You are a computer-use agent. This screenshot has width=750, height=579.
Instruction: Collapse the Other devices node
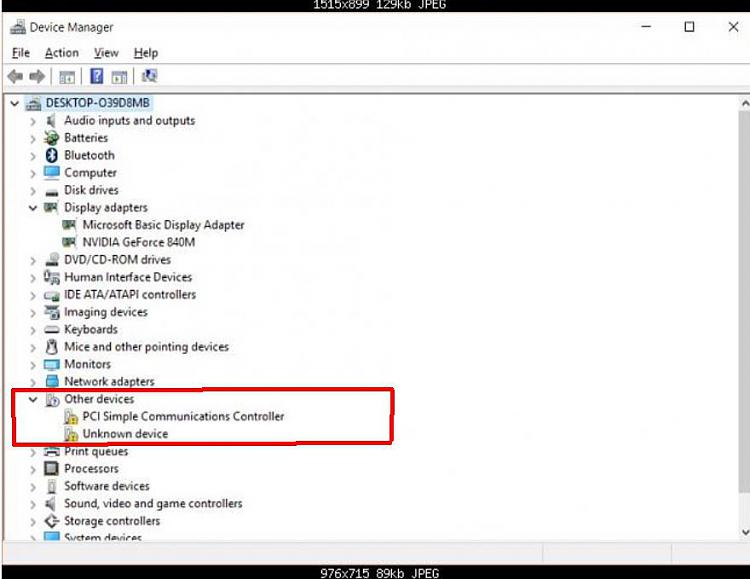pyautogui.click(x=33, y=399)
